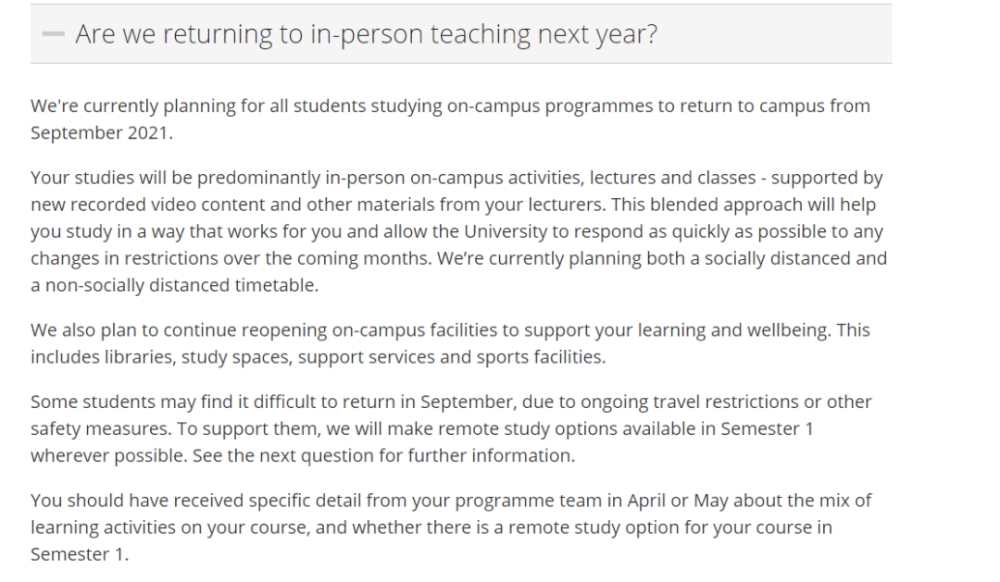
Task: Click the line starting "You should have received specific"
Action: pyautogui.click(x=451, y=500)
